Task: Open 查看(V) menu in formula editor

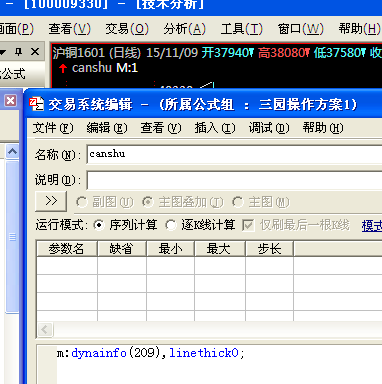Action: pos(161,128)
